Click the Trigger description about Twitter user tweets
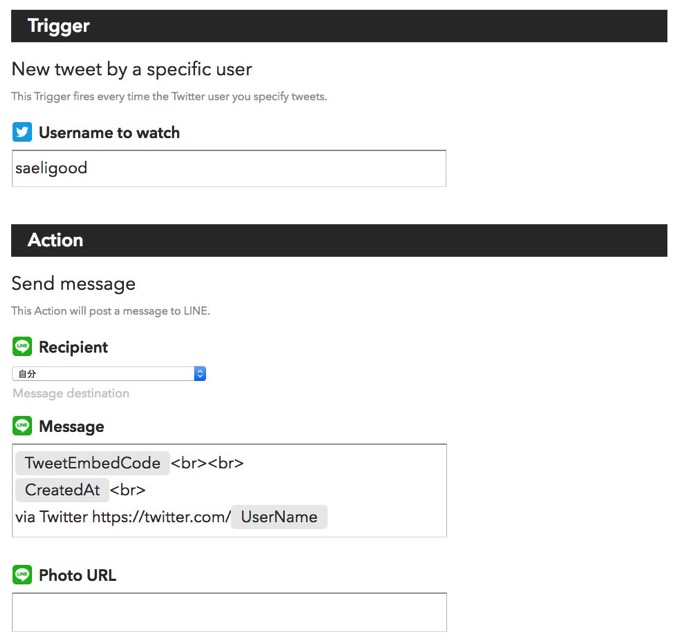680x641 pixels. 169,96
